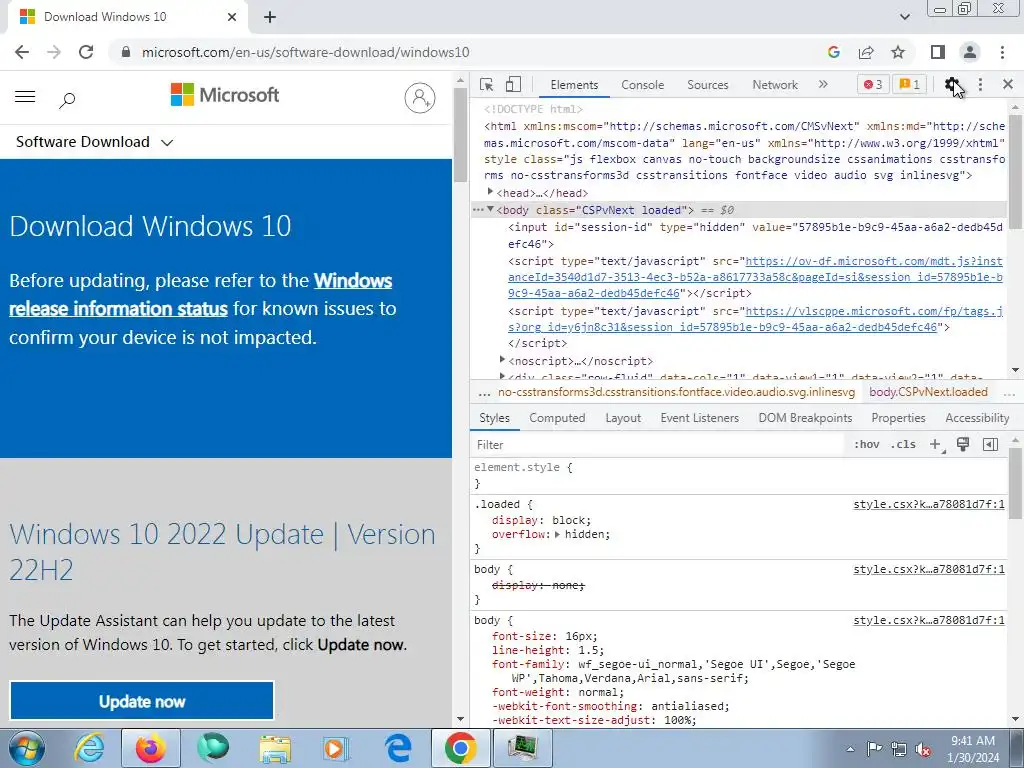This screenshot has width=1024, height=768.
Task: Collapse the body element node
Action: coord(490,209)
